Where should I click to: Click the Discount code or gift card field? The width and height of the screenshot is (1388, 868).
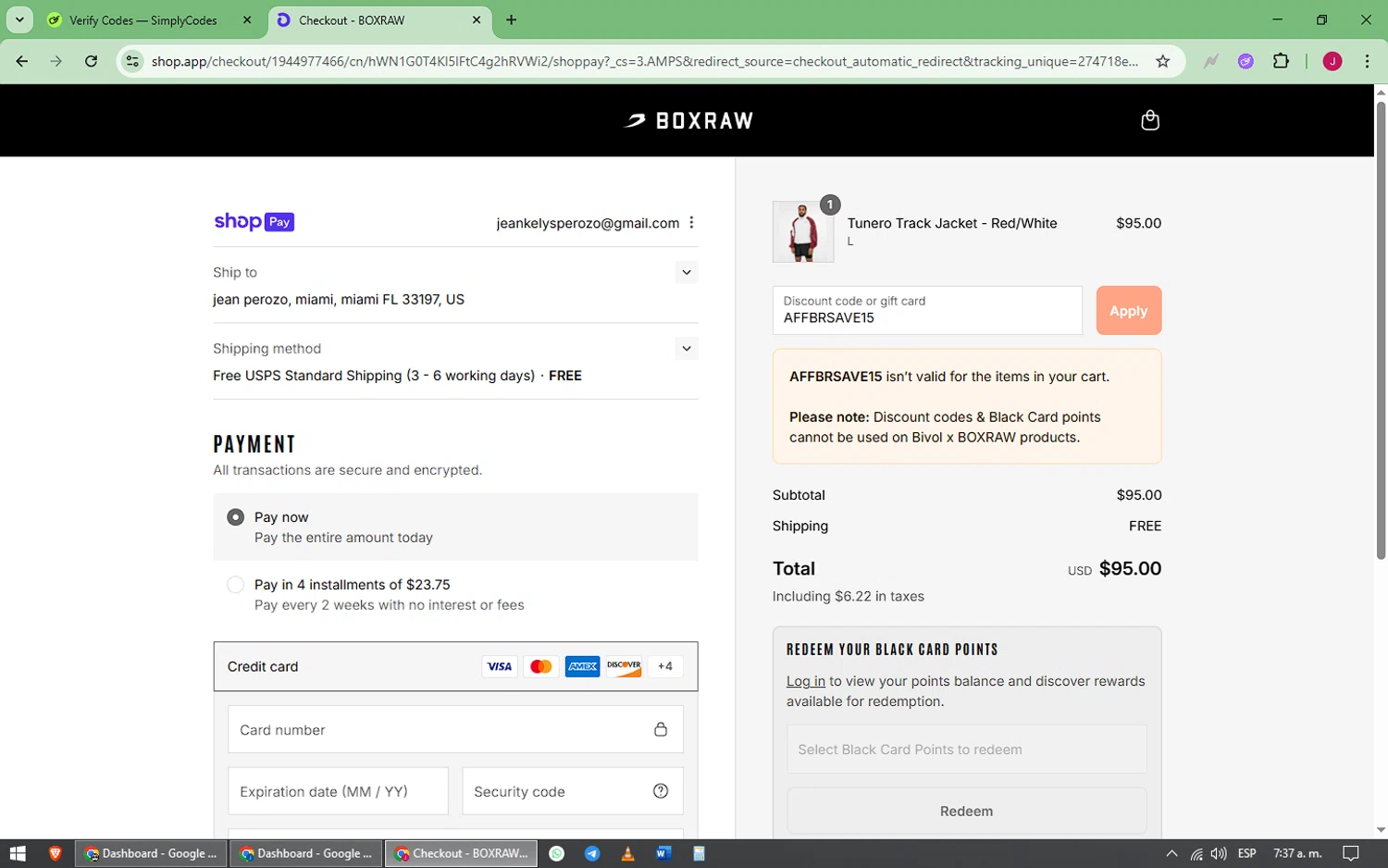[x=927, y=310]
